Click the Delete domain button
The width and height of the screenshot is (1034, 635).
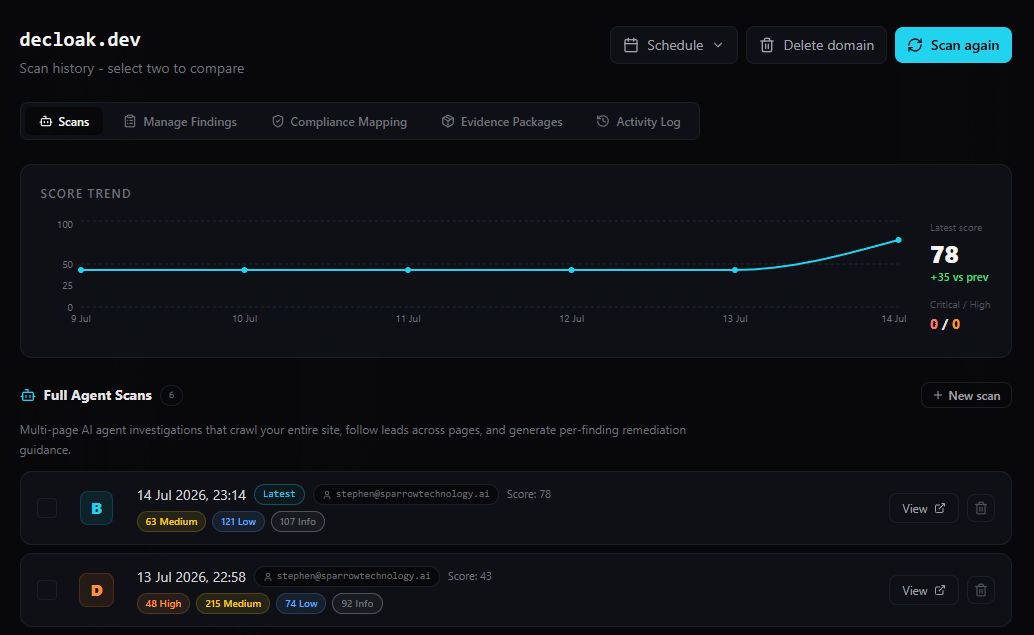(x=816, y=45)
